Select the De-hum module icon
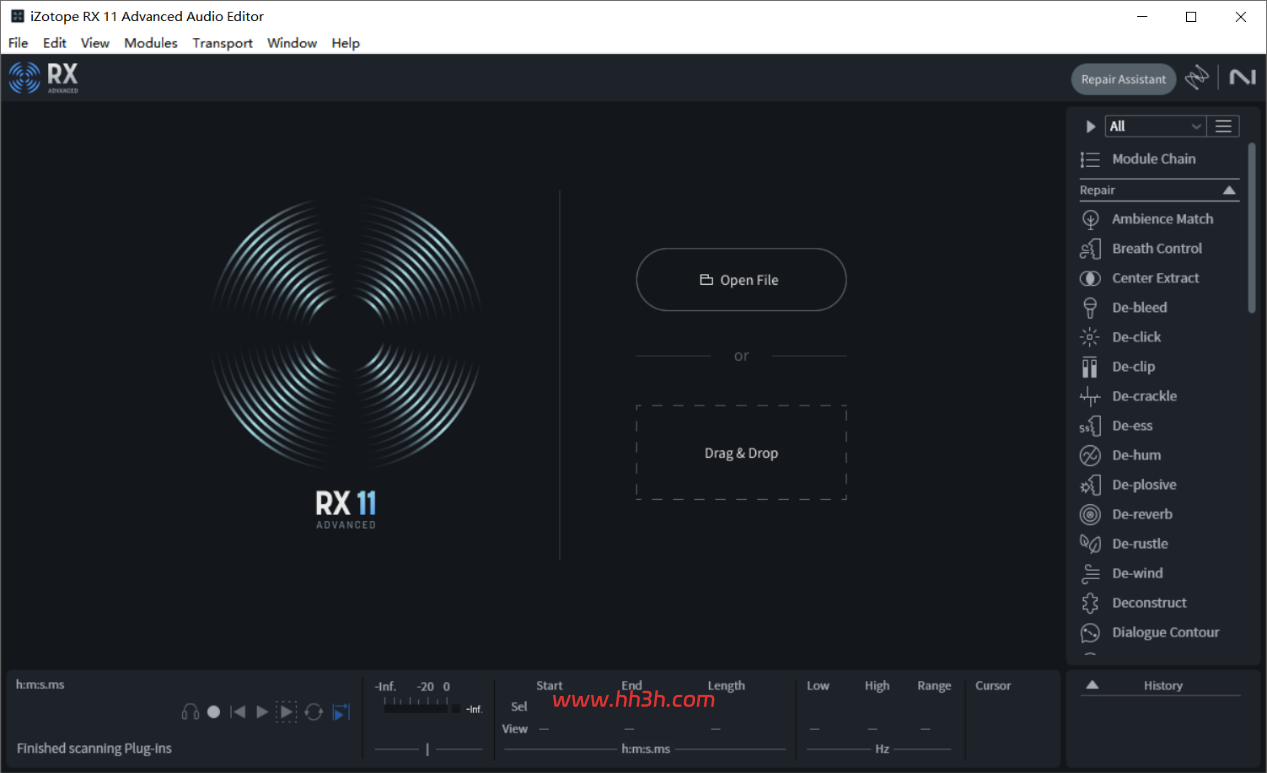This screenshot has width=1267, height=773. tap(1090, 455)
